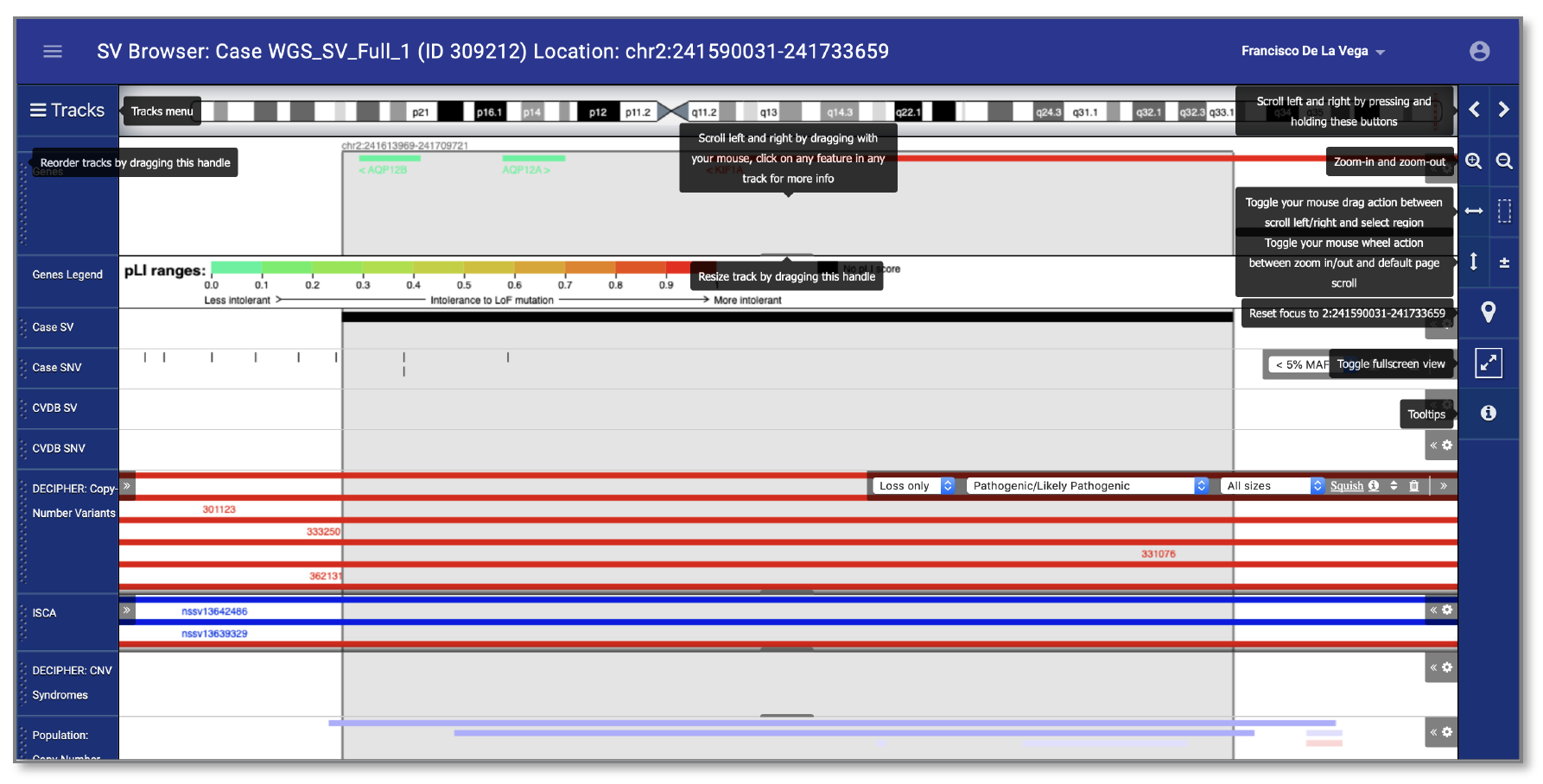Zoom in with the magnifier plus icon
Viewport: 1543px width, 784px height.
(x=1474, y=161)
